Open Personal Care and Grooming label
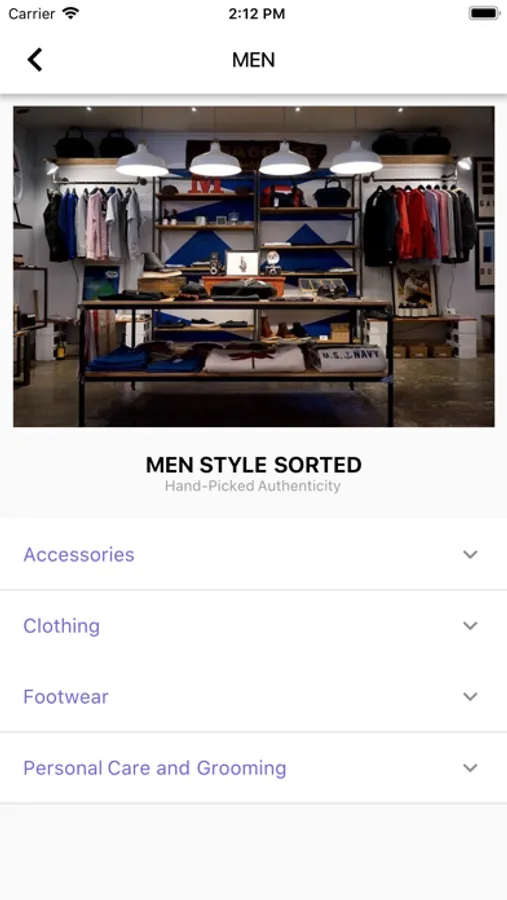Viewport: 507px width, 900px height. pos(154,768)
